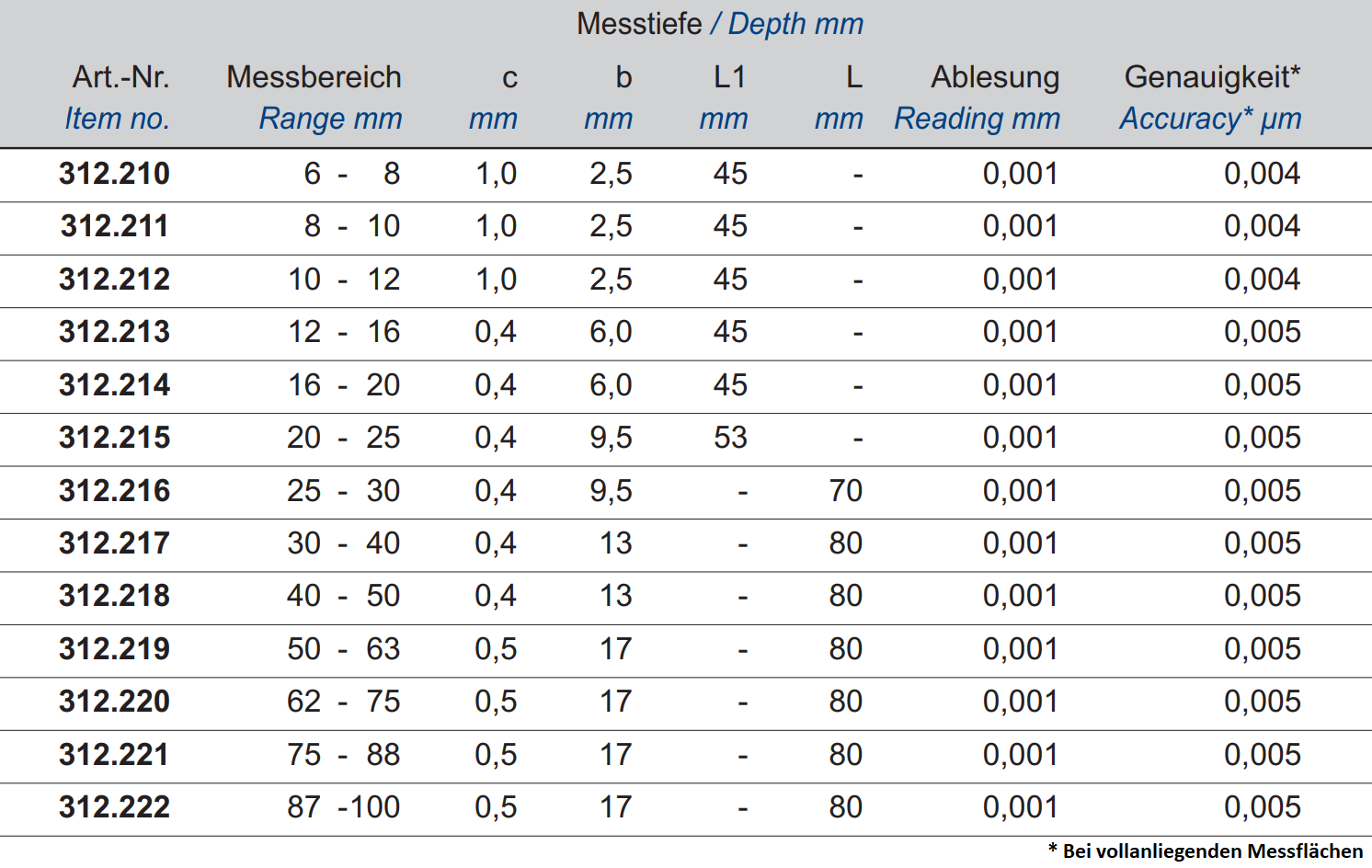Click the 12 - 16 range cell

(343, 332)
